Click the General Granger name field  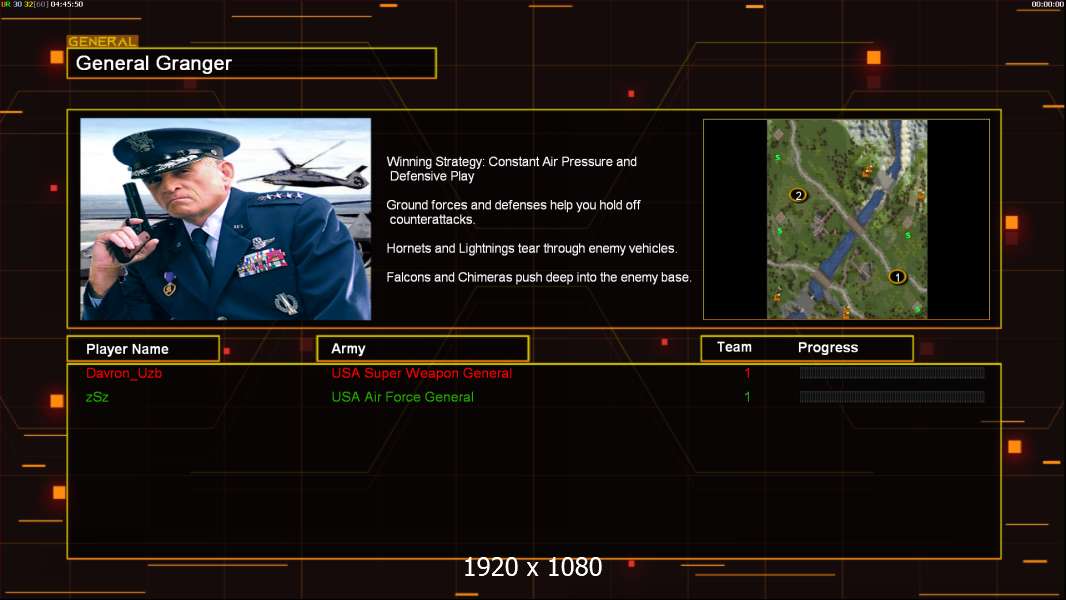[251, 63]
